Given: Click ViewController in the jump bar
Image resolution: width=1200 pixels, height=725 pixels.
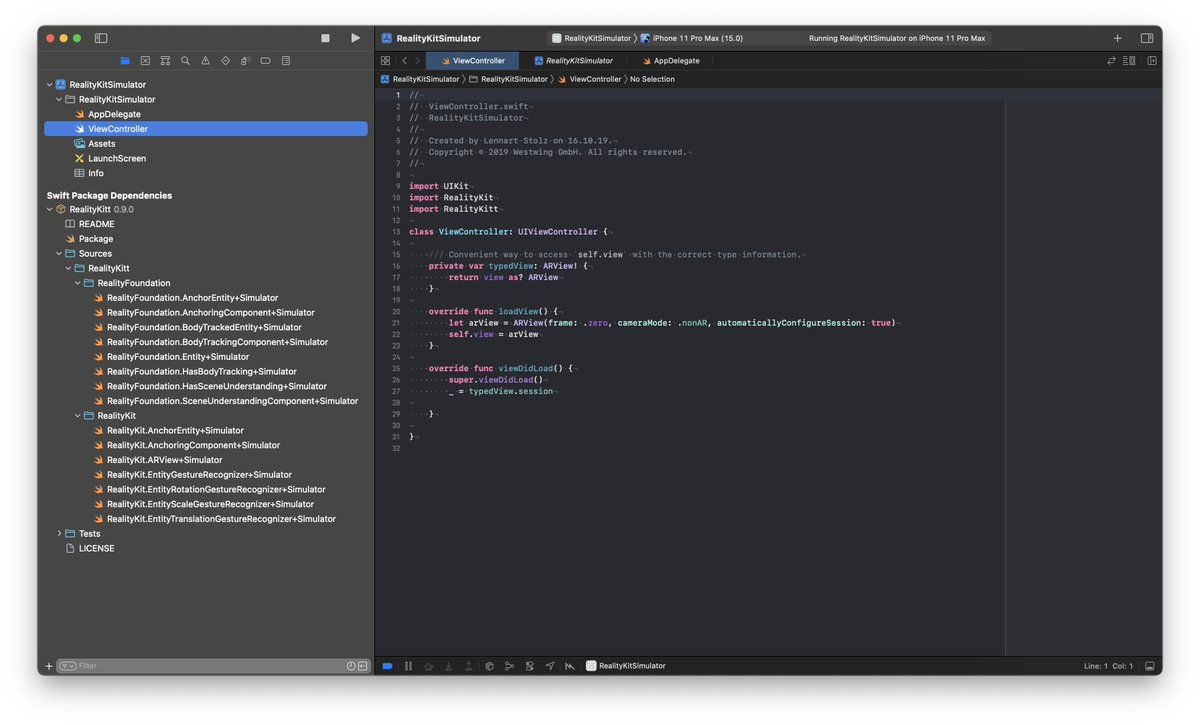Looking at the screenshot, I should 589,79.
